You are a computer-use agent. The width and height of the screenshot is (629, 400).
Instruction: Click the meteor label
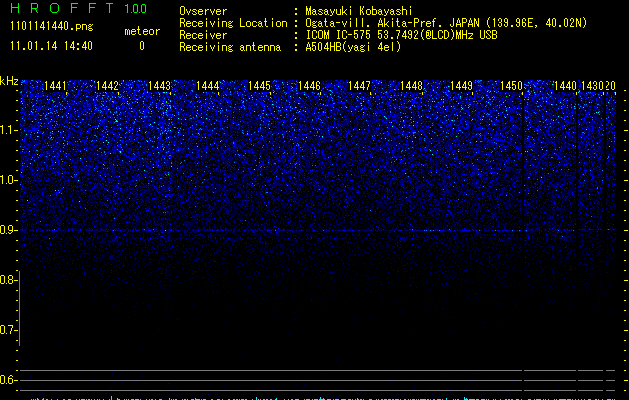pos(142,31)
